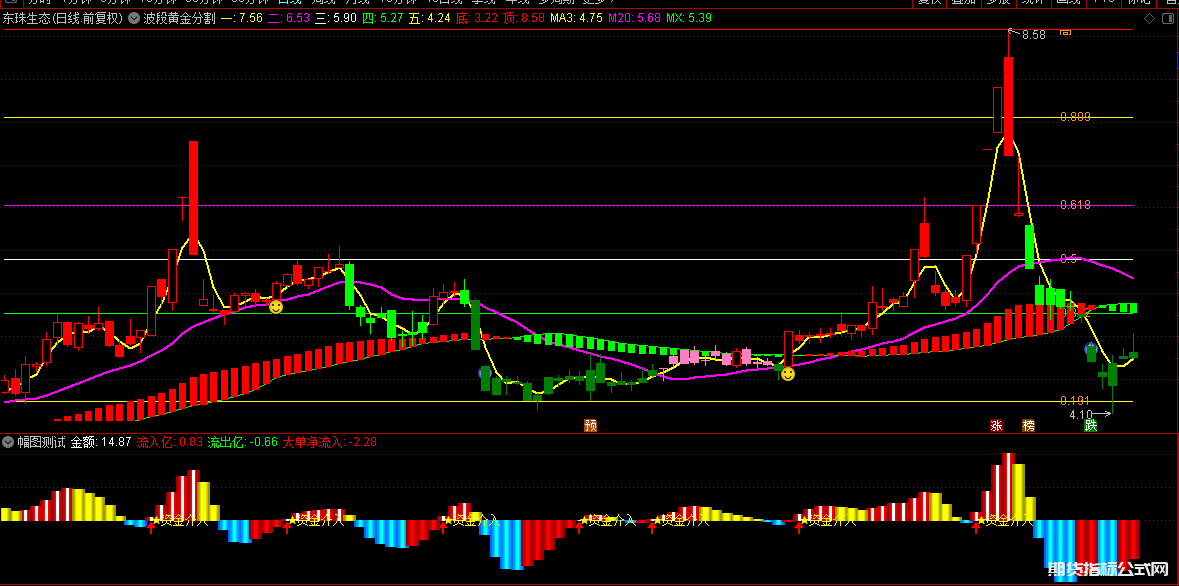This screenshot has width=1179, height=586.
Task: Click the 四: 5.27 indicator value
Action: pos(382,18)
